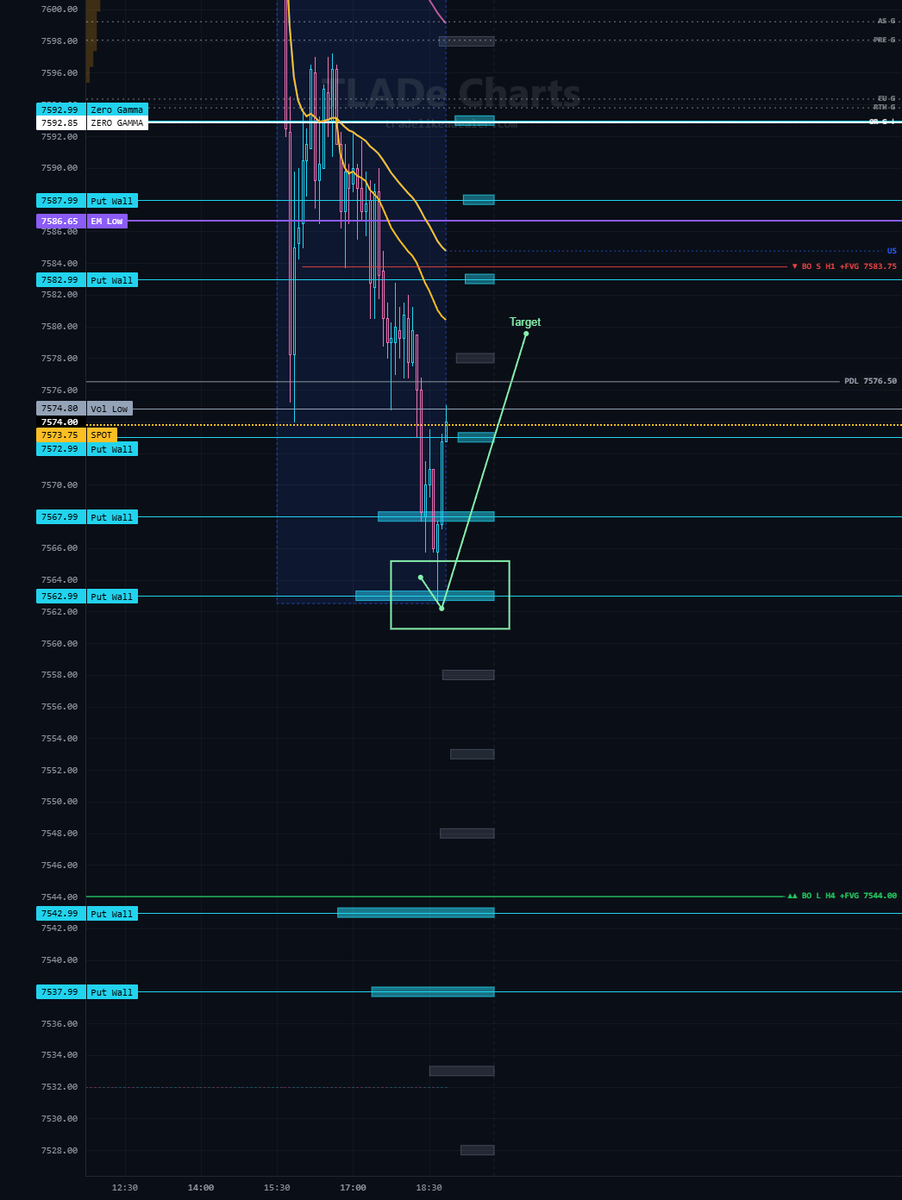Select the 14:00 time axis label
This screenshot has width=902, height=1200.
(x=200, y=1187)
